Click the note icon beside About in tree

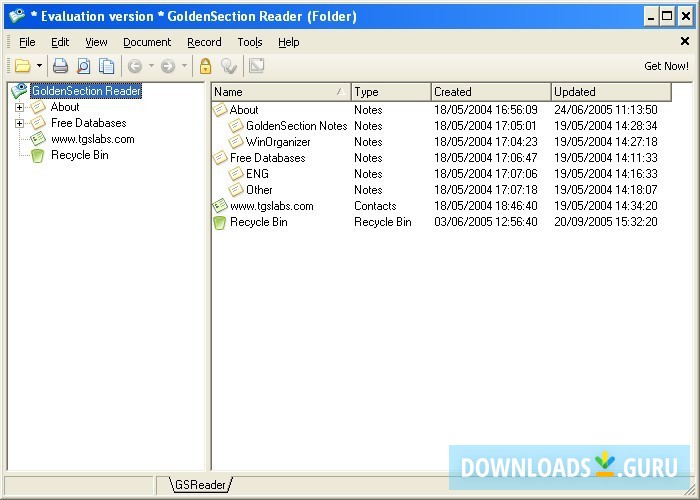[38, 106]
